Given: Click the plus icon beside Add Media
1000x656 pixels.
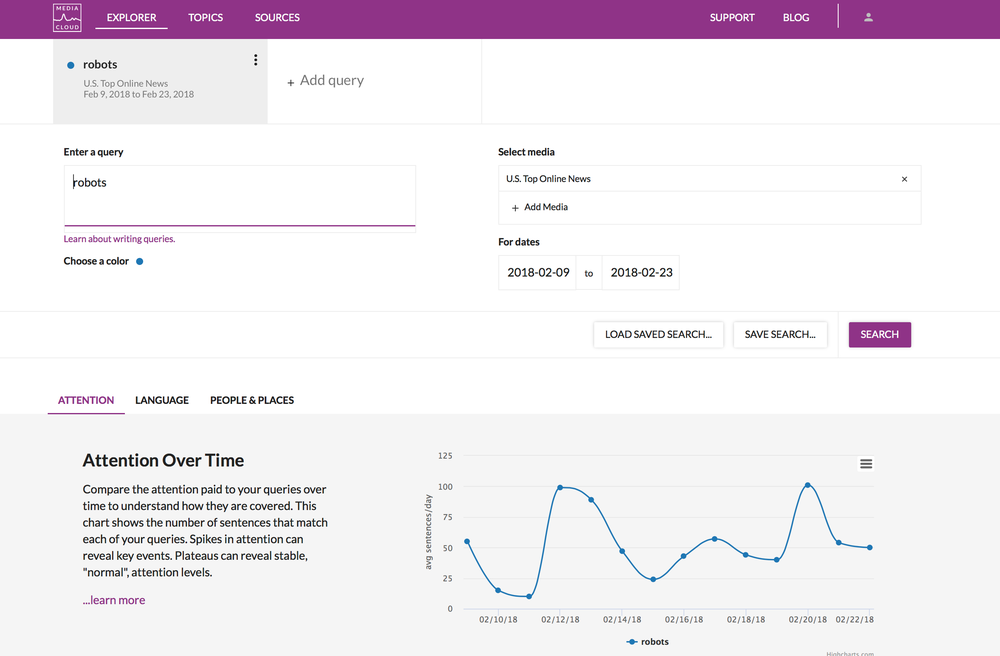Looking at the screenshot, I should pyautogui.click(x=515, y=208).
